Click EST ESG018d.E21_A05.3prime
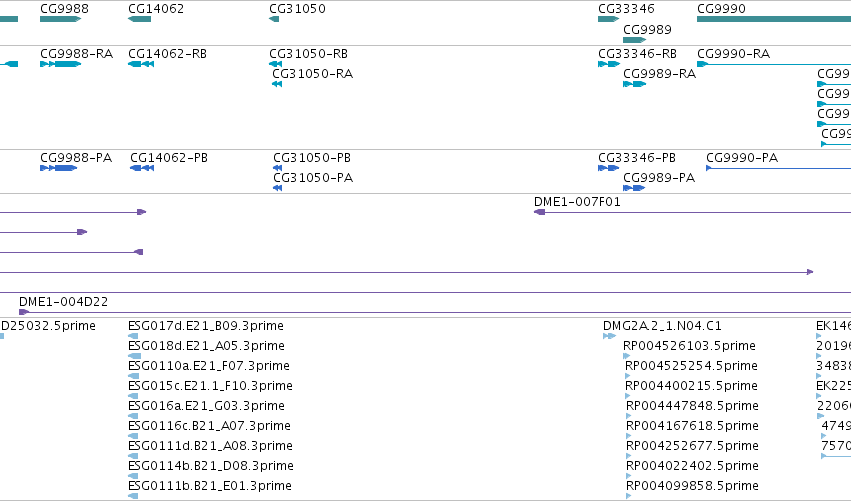 click(206, 346)
